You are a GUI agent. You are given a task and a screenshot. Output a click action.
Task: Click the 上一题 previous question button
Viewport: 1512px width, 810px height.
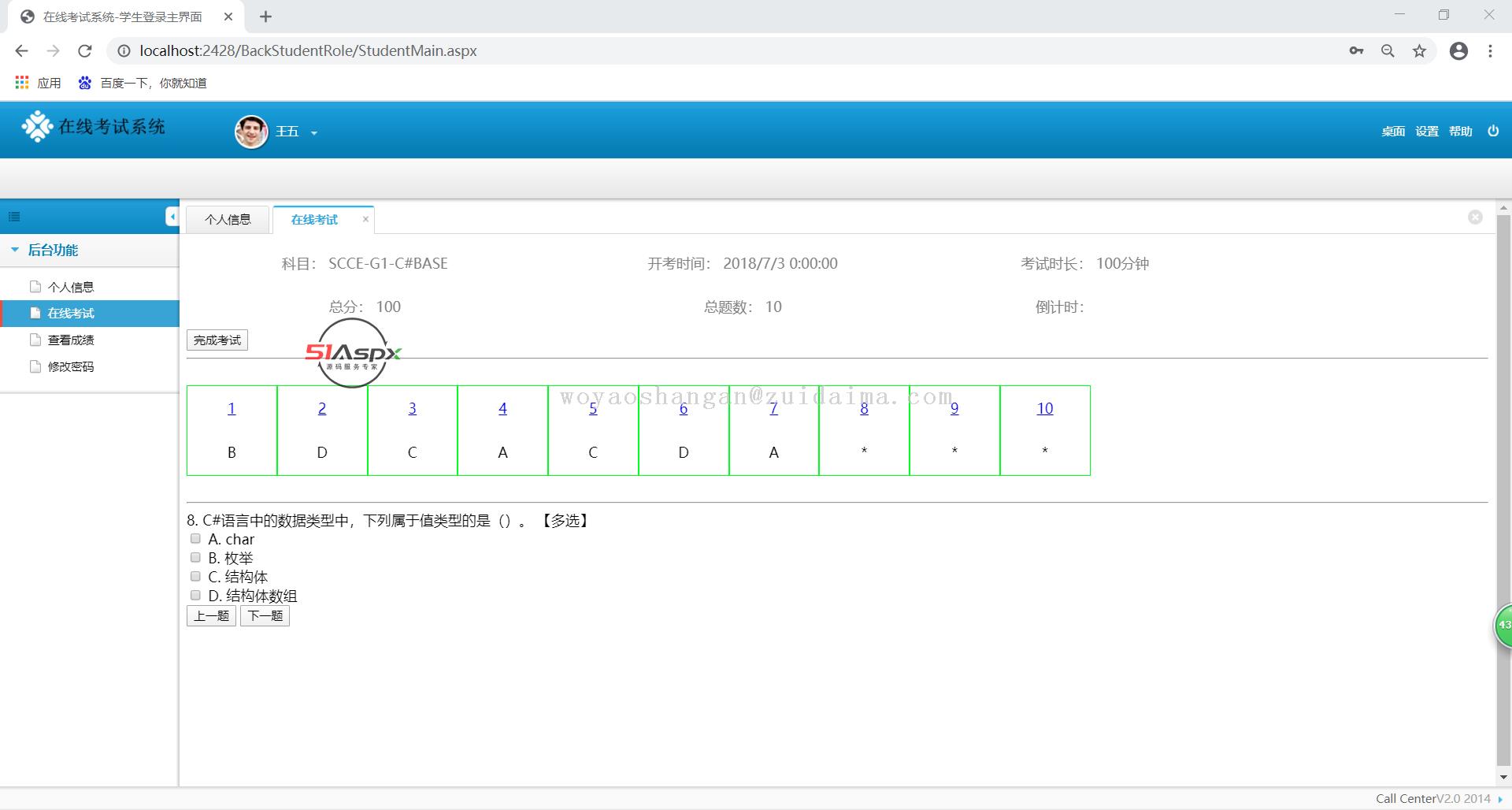(x=211, y=616)
